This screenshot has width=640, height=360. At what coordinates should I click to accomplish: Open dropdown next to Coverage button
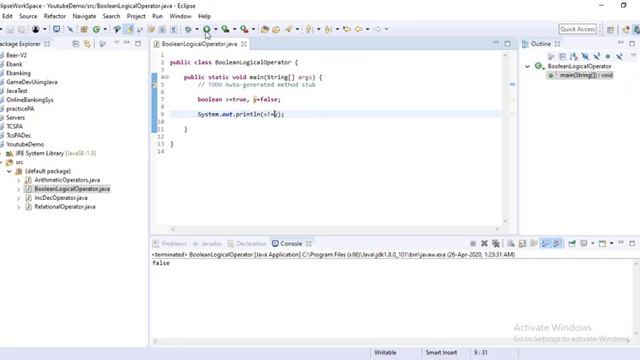234,29
